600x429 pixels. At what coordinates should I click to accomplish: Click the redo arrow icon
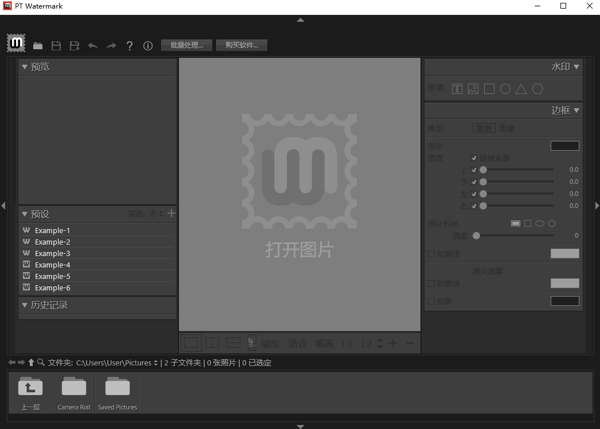coord(111,46)
